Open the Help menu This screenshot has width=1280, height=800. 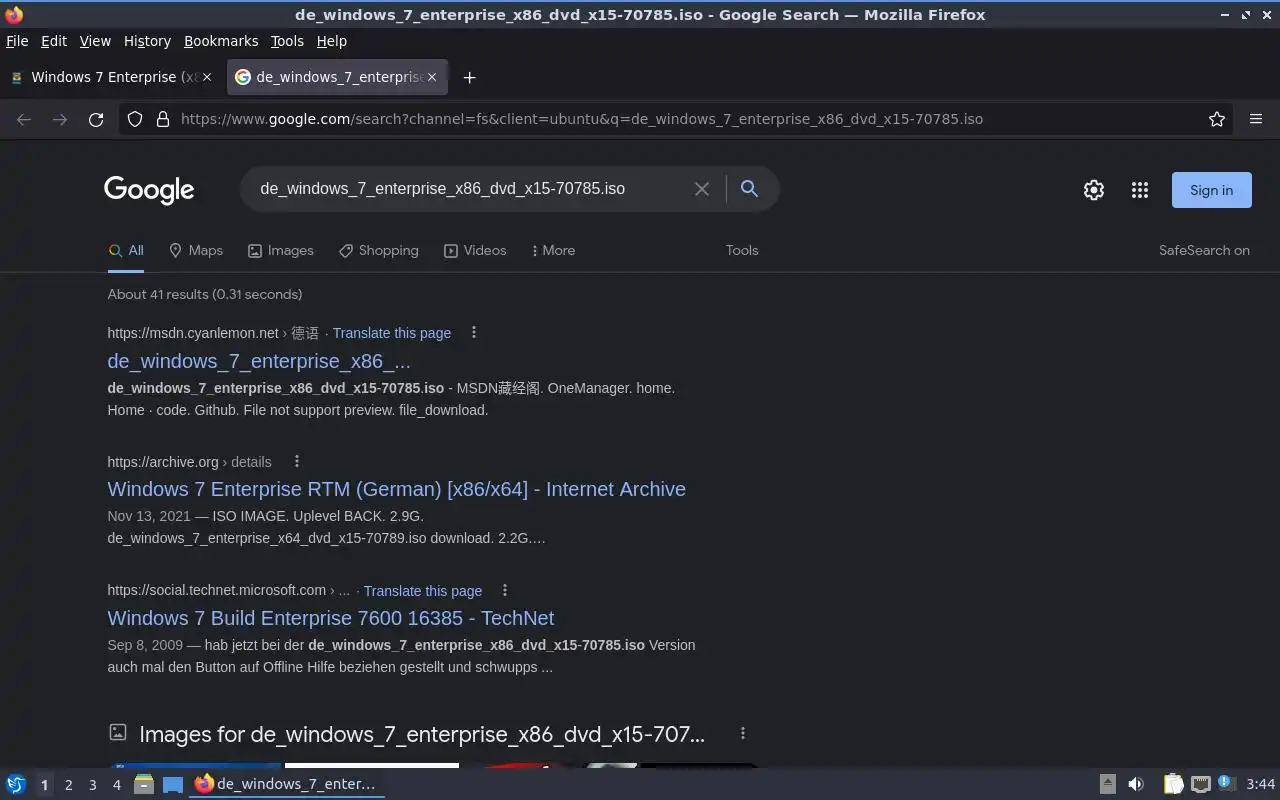click(x=332, y=41)
